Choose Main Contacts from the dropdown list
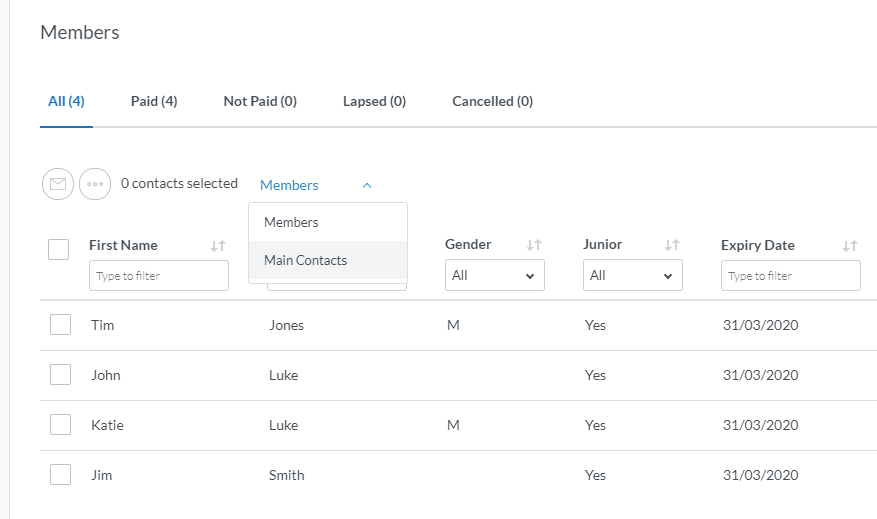877x519 pixels. [x=305, y=260]
